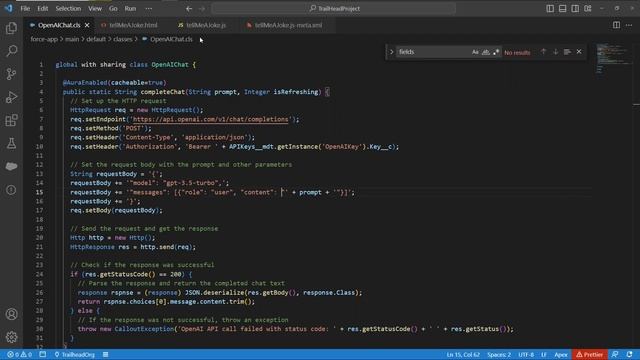This screenshot has width=640, height=360.
Task: Click the terminal icon left of TrailheadOrg
Action: pos(43,355)
